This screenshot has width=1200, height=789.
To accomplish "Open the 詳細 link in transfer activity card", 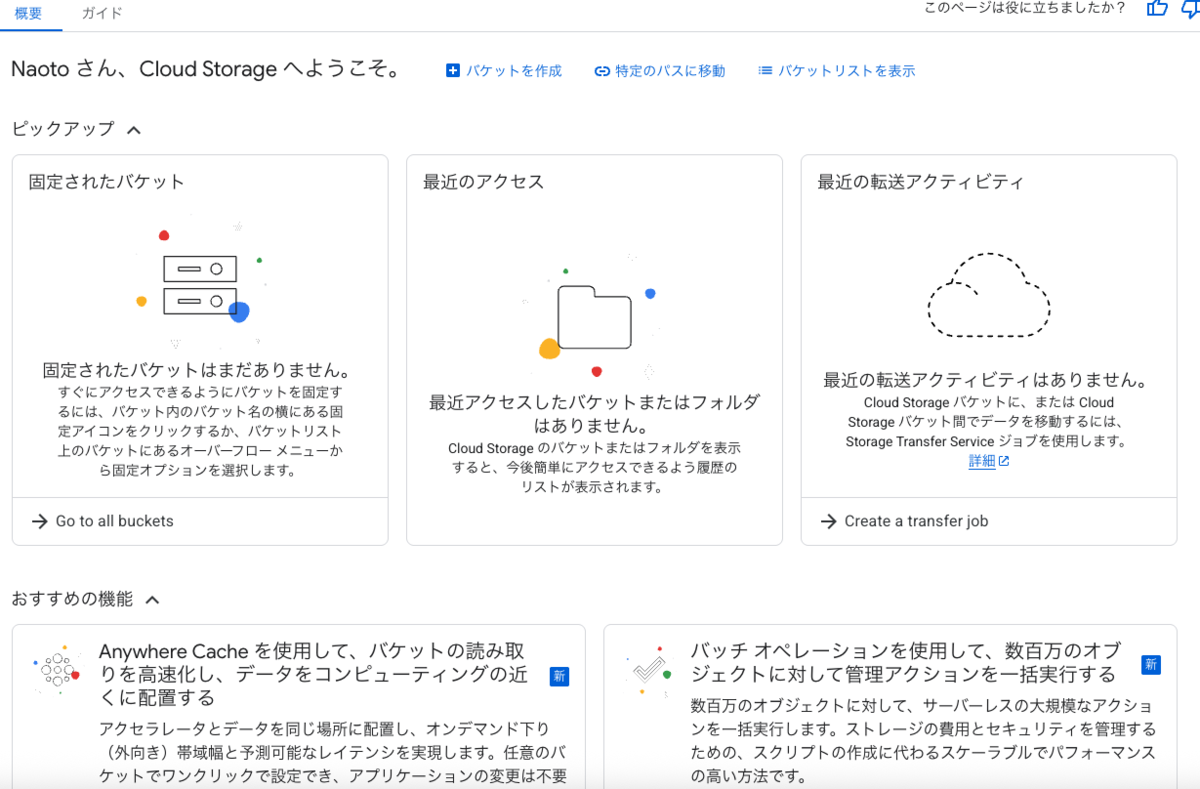I will coord(982,461).
